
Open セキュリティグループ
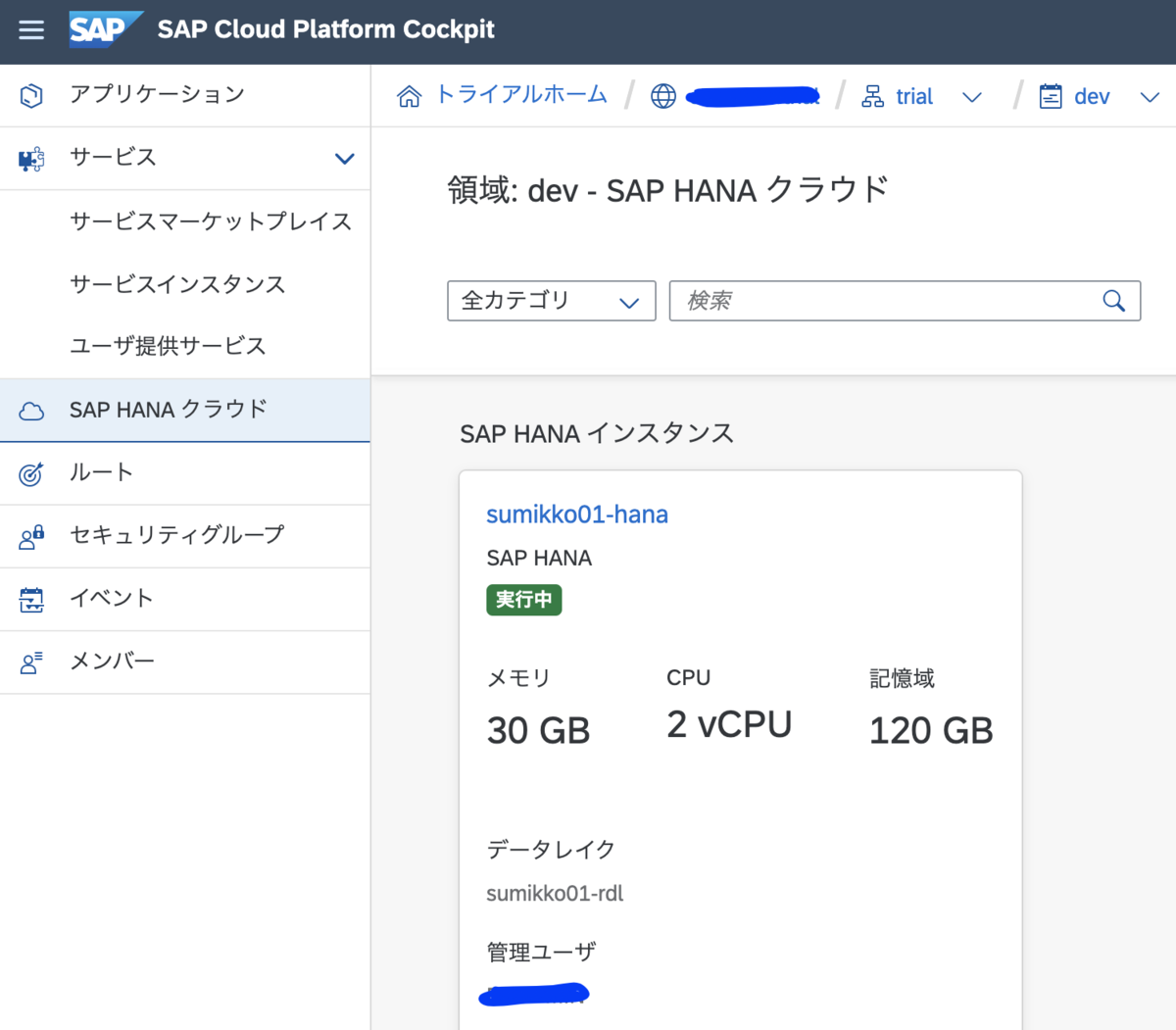(x=185, y=536)
